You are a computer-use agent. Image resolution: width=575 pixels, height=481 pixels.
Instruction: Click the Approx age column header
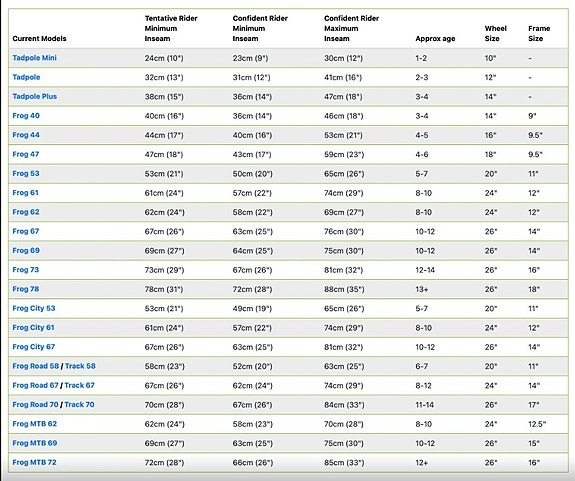click(x=435, y=38)
